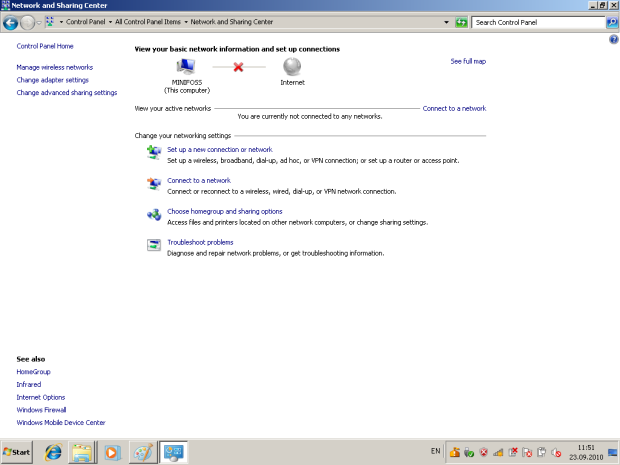This screenshot has width=620, height=465.
Task: Click the Connect to a network icon
Action: [x=154, y=183]
